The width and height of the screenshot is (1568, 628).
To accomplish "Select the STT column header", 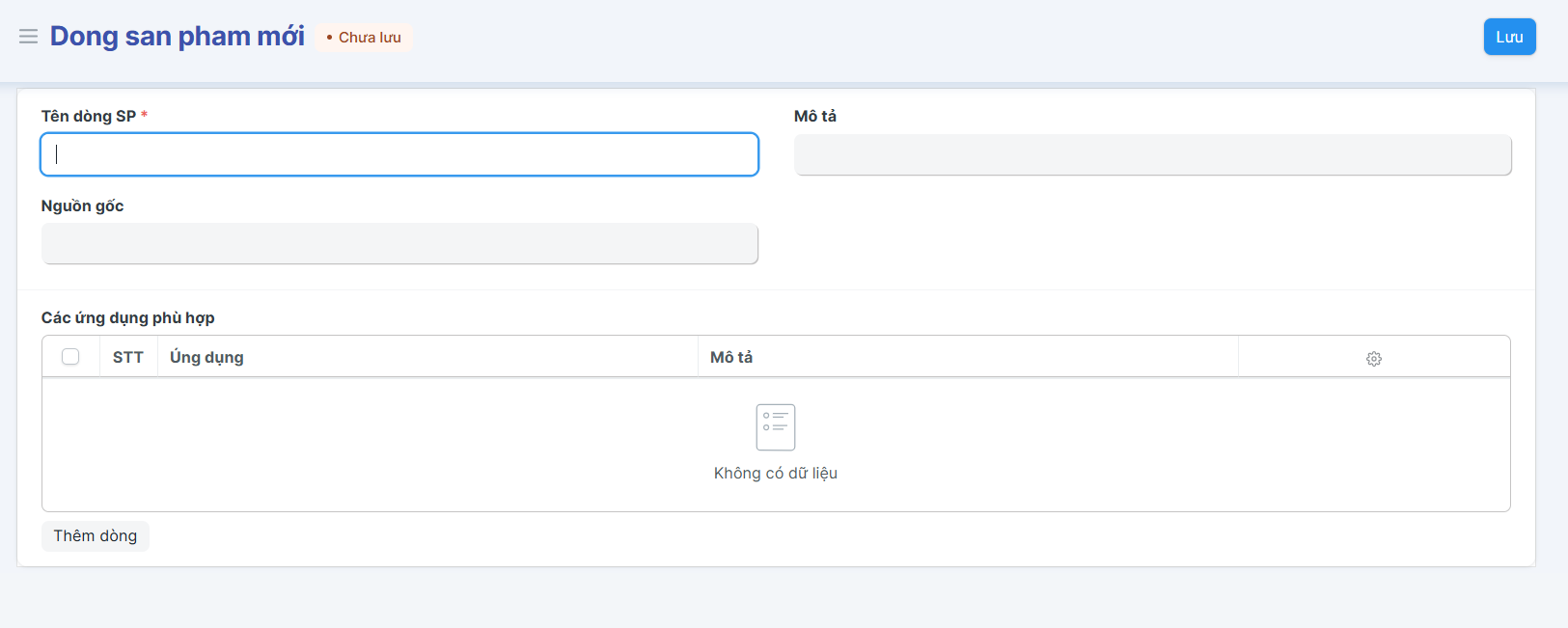I will point(127,357).
